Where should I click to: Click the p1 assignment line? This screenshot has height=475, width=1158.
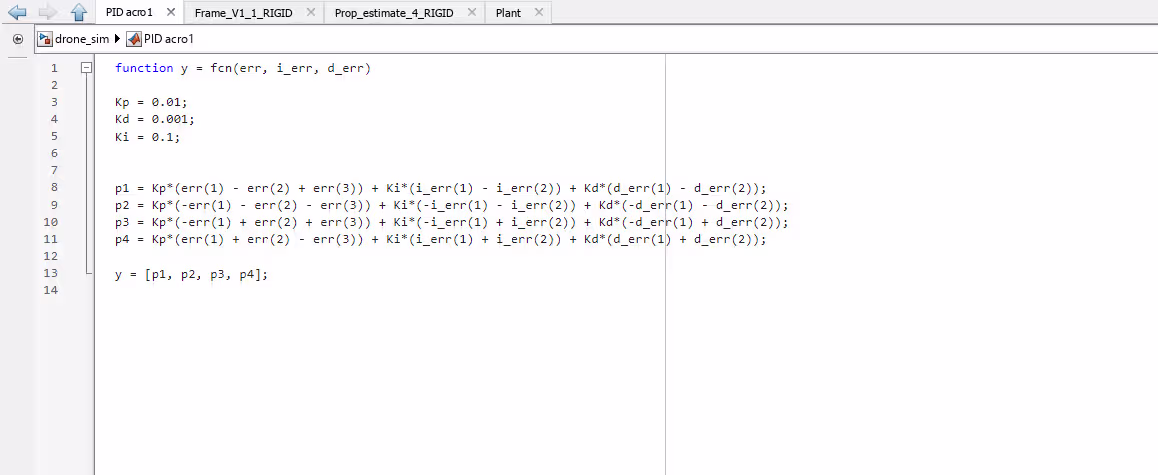[441, 188]
